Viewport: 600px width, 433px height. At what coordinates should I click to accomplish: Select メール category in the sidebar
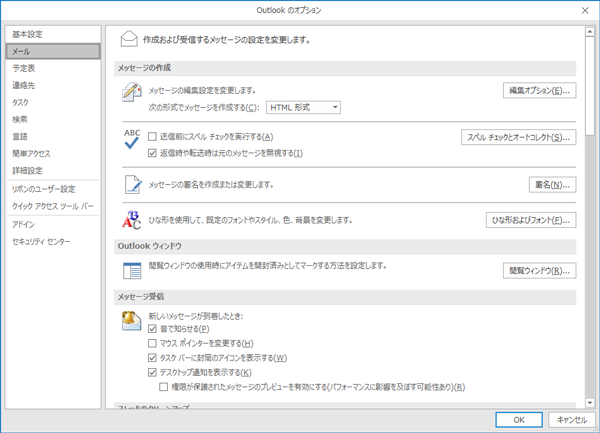click(53, 51)
